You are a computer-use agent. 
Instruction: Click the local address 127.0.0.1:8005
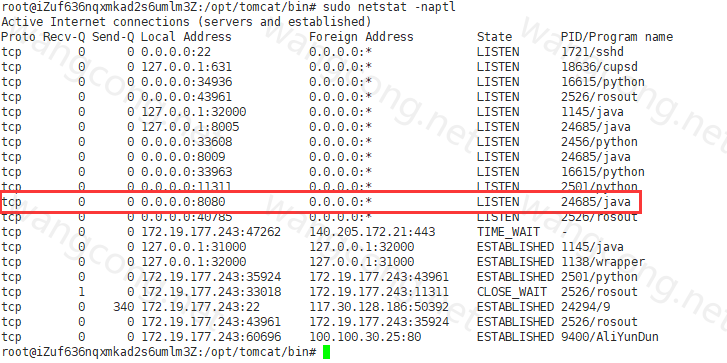[190, 127]
